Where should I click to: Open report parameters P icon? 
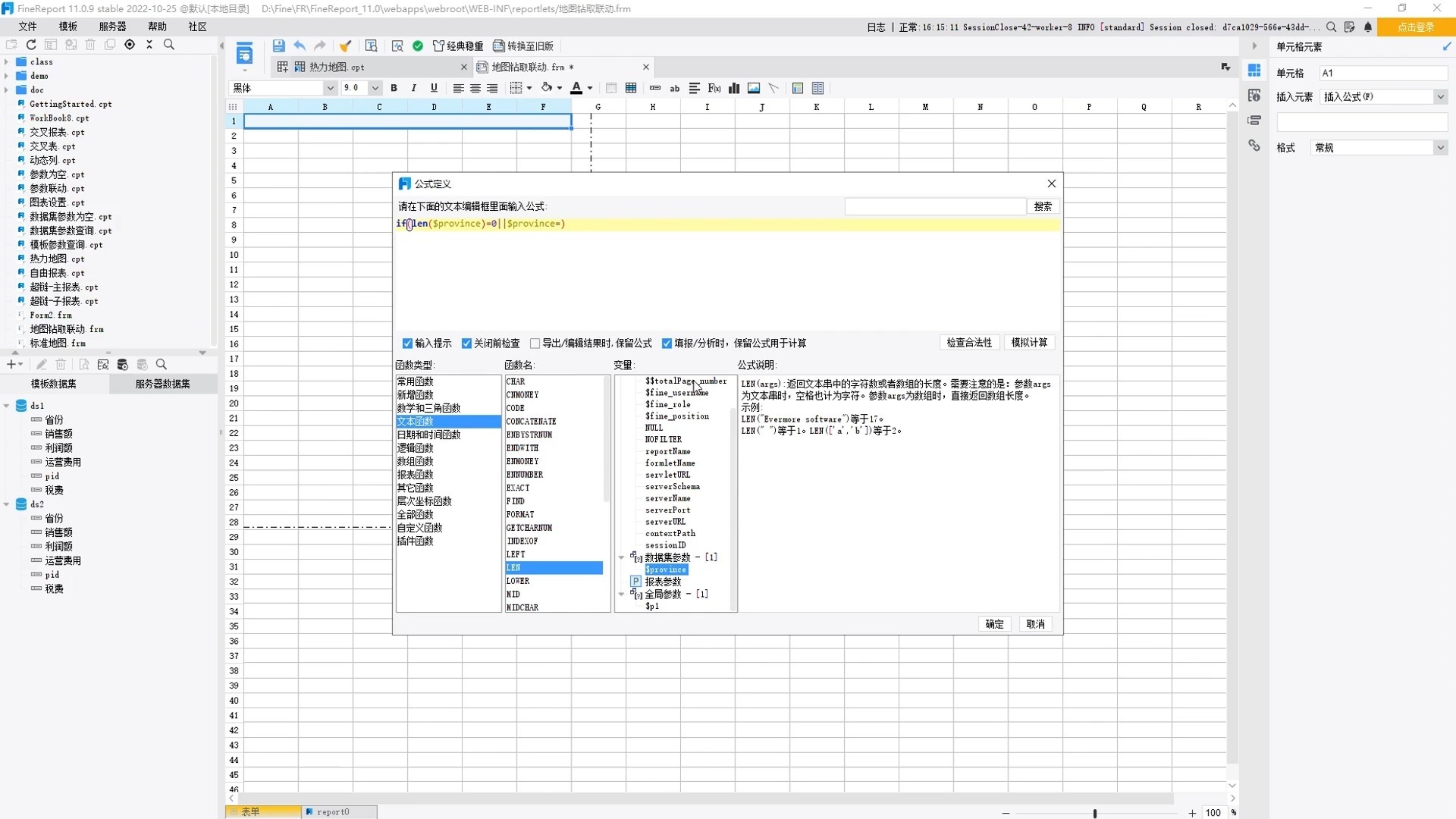tap(635, 582)
